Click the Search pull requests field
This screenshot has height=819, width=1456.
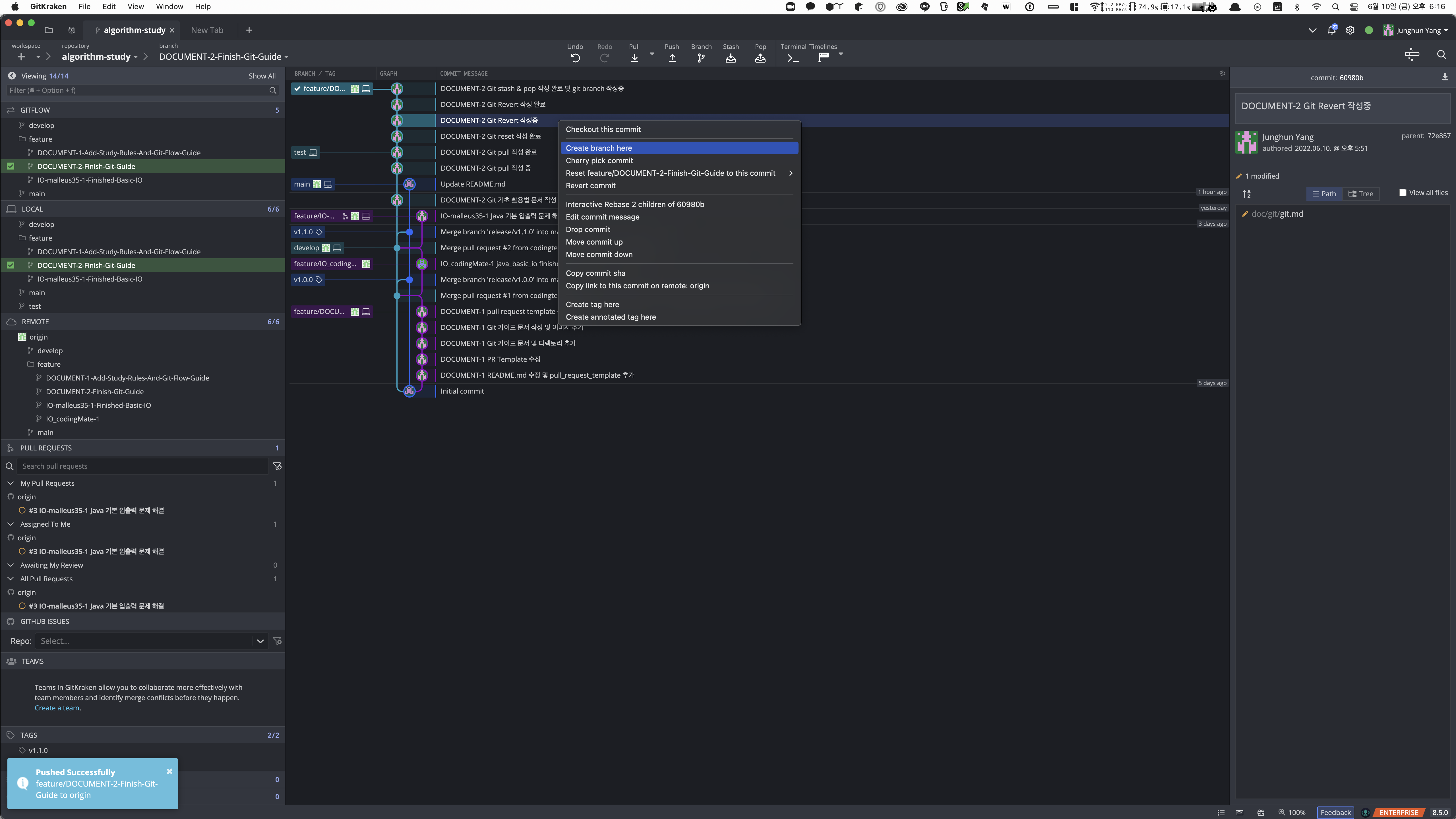[x=142, y=466]
